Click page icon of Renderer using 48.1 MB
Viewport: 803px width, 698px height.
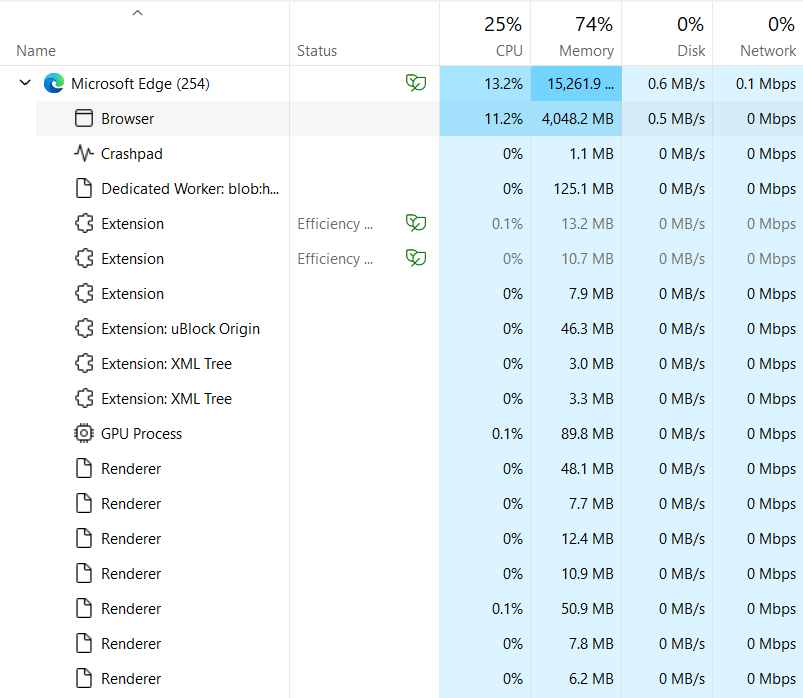pyautogui.click(x=84, y=469)
